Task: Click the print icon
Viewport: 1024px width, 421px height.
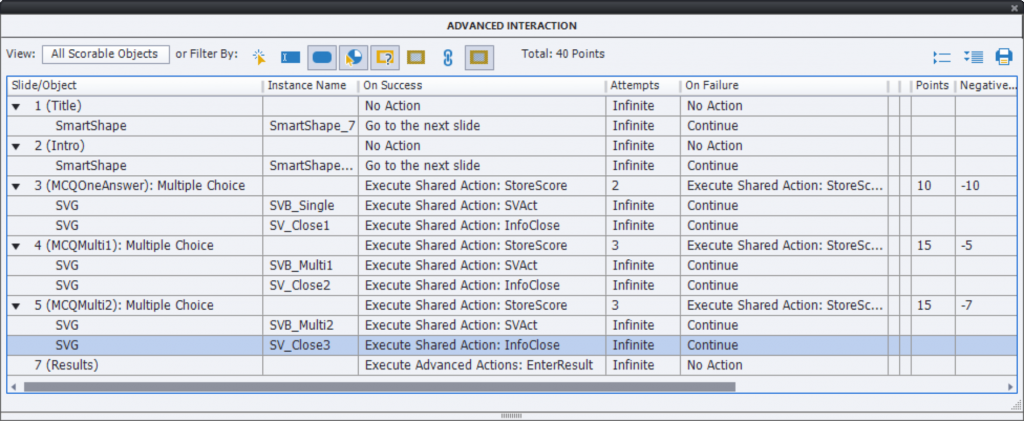Action: [1003, 56]
